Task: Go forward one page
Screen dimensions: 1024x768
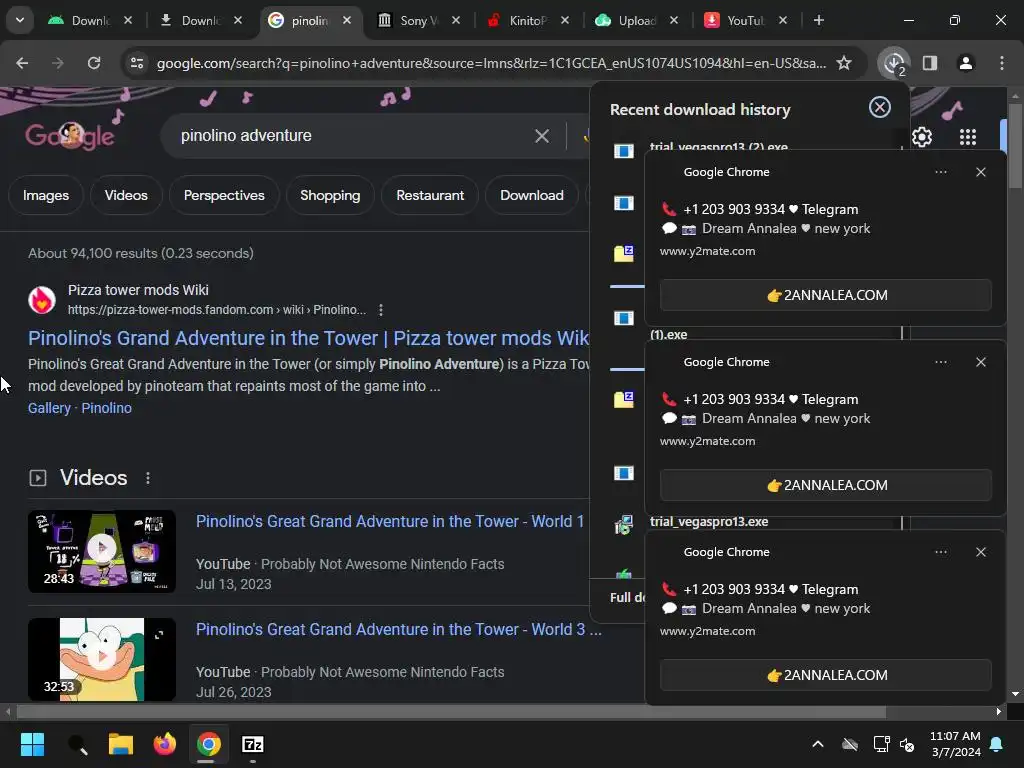Action: pyautogui.click(x=58, y=63)
